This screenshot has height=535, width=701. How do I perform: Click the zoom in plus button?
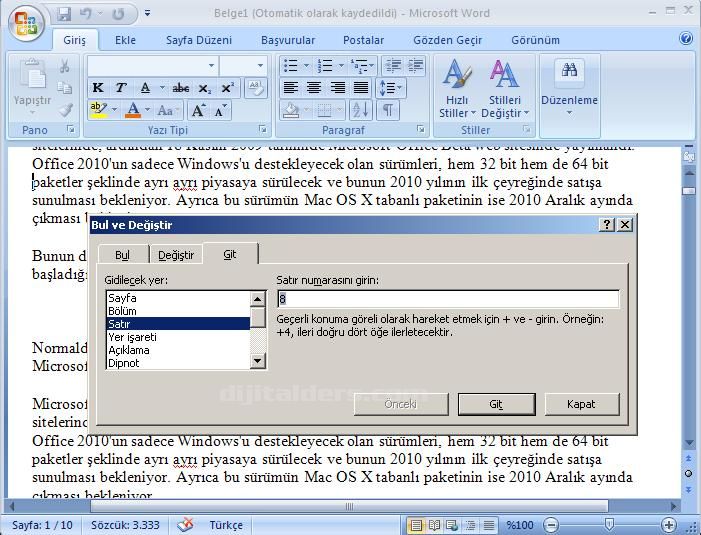(669, 525)
